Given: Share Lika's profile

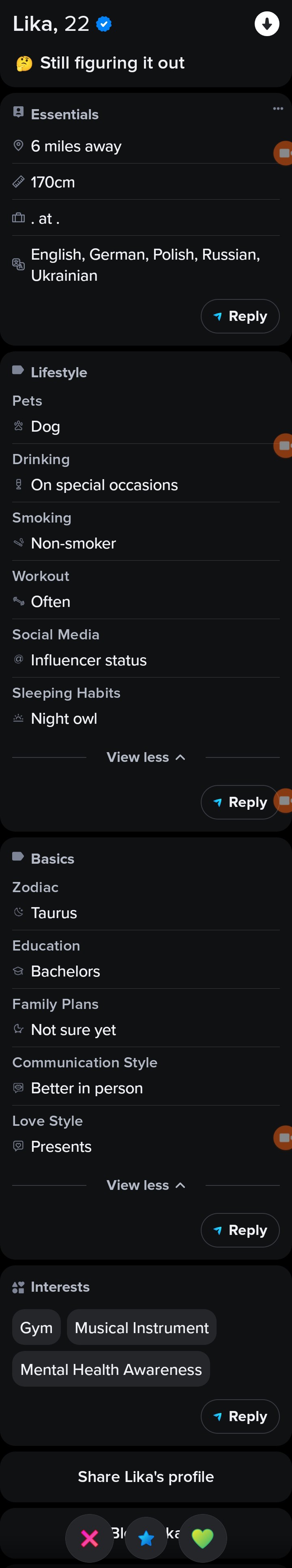Looking at the screenshot, I should coord(146,1477).
